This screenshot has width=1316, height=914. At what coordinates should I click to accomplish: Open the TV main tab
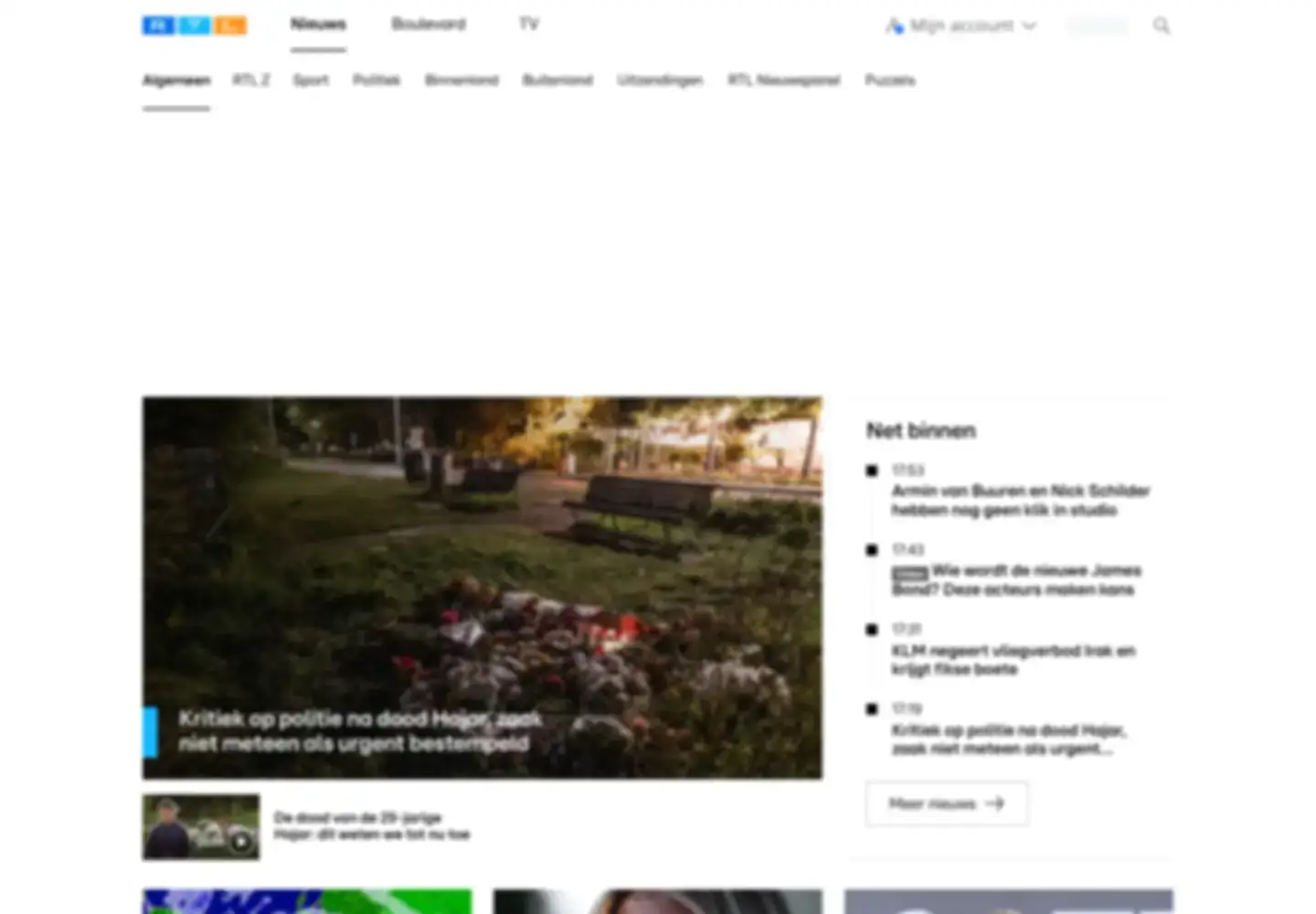click(x=529, y=24)
